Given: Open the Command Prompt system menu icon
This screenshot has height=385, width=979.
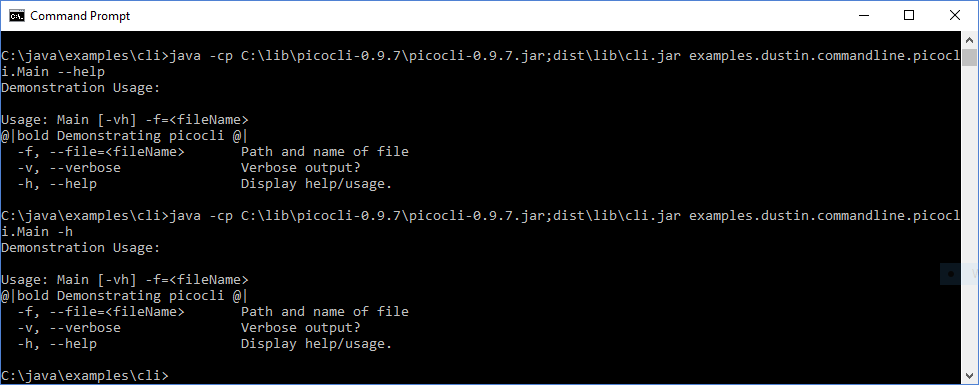Looking at the screenshot, I should (17, 16).
